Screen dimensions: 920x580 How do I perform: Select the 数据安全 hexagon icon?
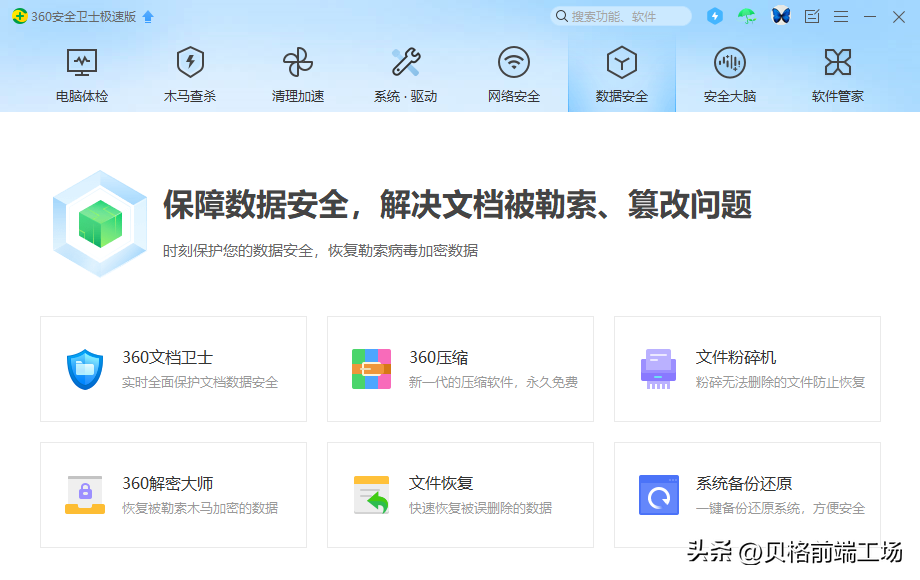click(622, 62)
